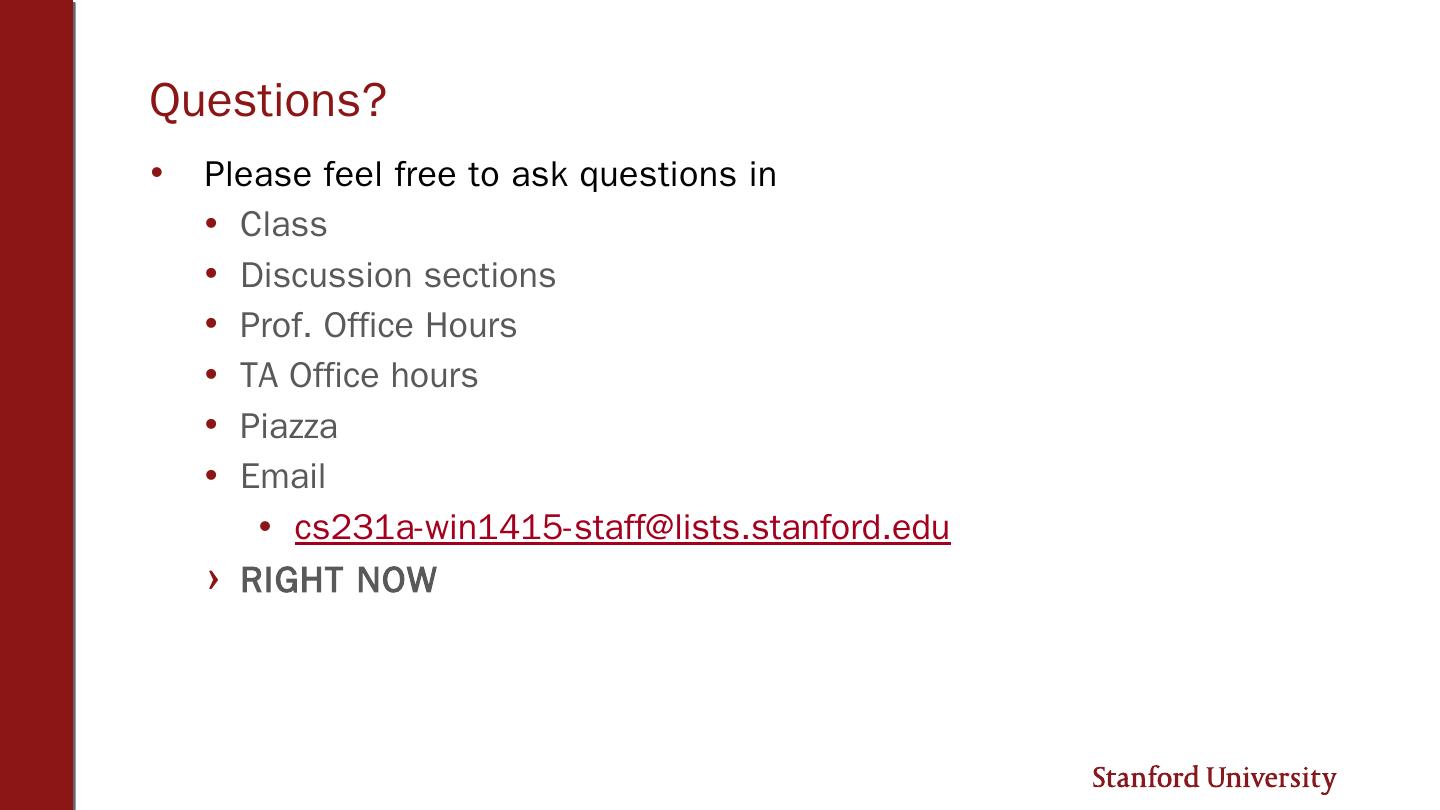Screen dimensions: 1440x810
Task: Select the "Please feel free to ask" line
Action: point(489,174)
